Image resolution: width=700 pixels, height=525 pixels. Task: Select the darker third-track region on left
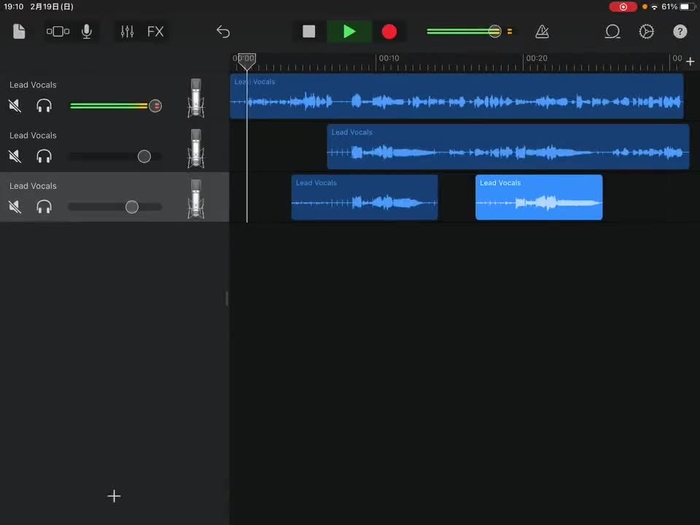click(365, 197)
